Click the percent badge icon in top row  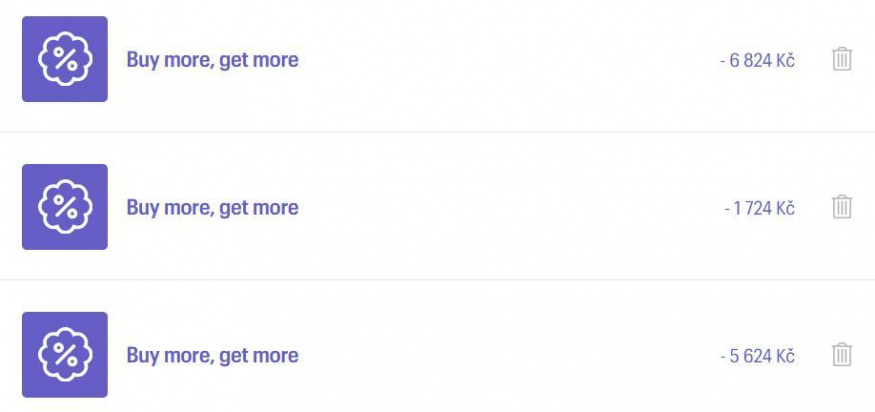(x=65, y=59)
